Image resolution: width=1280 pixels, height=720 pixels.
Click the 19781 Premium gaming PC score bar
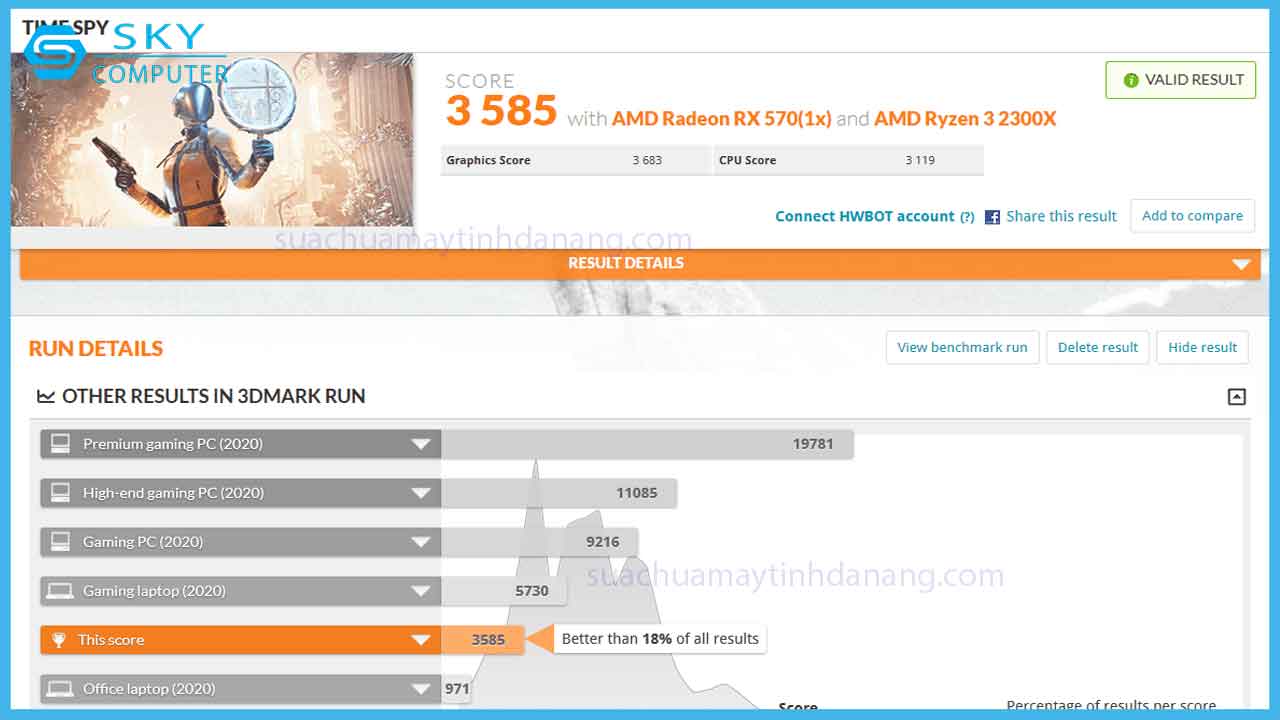coord(647,444)
